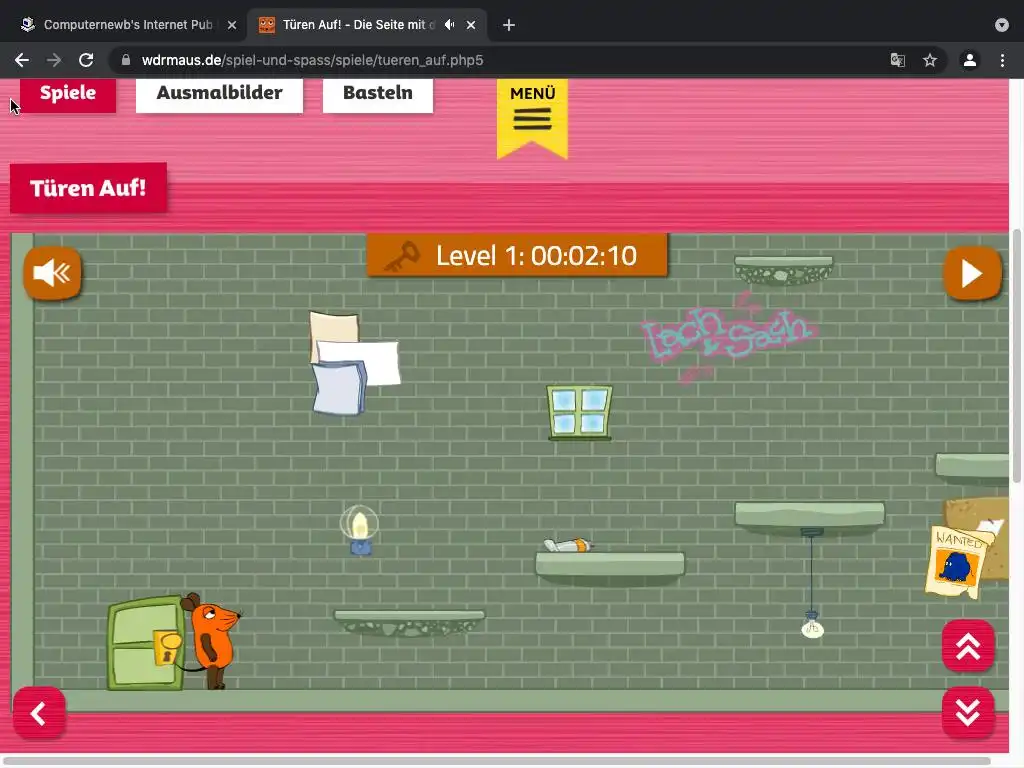Screen dimensions: 1024x768
Task: Click the orange play button
Action: click(x=972, y=273)
